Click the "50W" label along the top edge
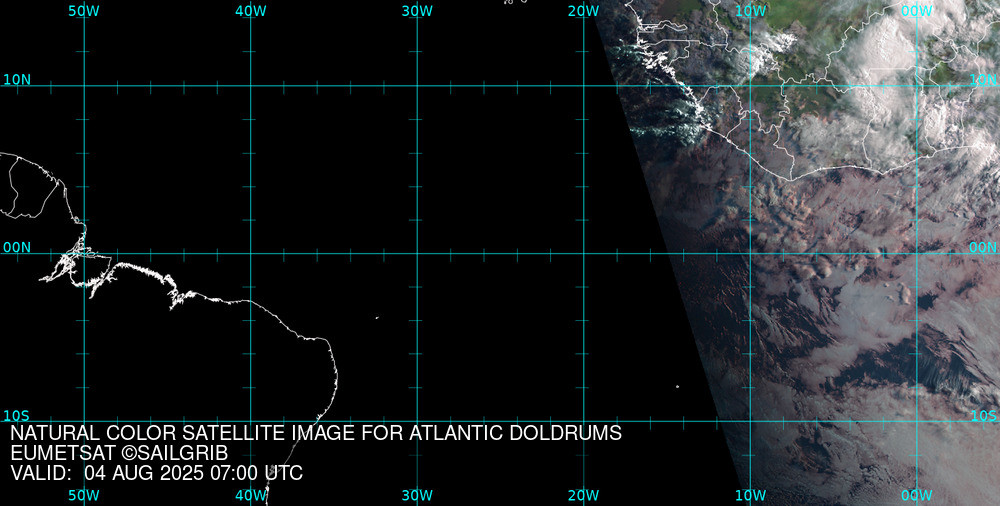1000x506 pixels. coord(84,11)
